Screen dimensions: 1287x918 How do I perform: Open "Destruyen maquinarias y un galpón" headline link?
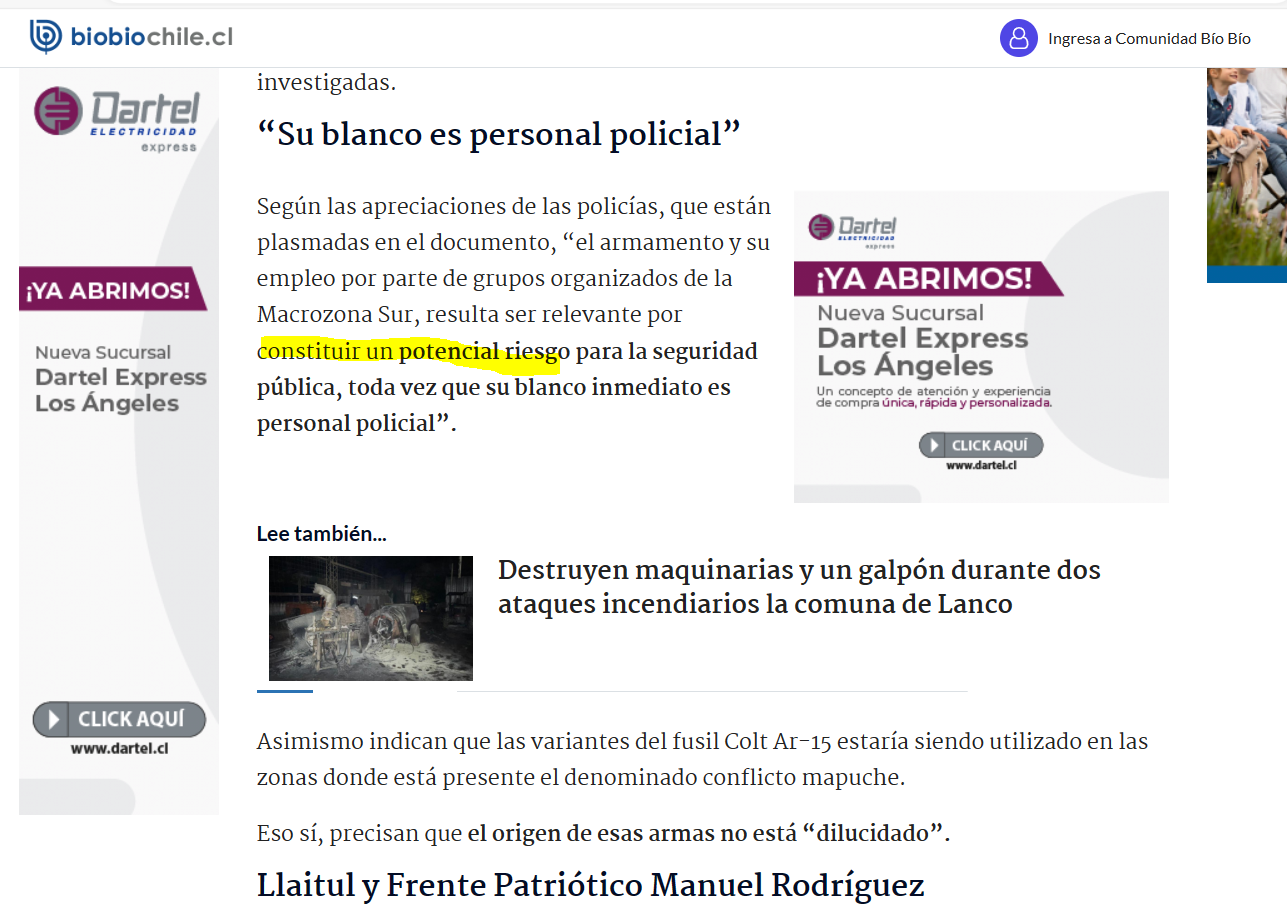799,587
